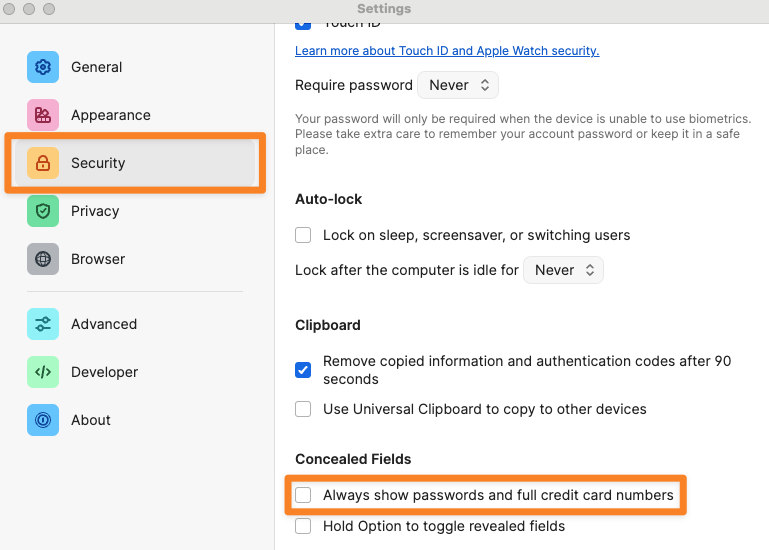This screenshot has width=769, height=550.
Task: Click the Privacy shield icon
Action: [x=43, y=211]
